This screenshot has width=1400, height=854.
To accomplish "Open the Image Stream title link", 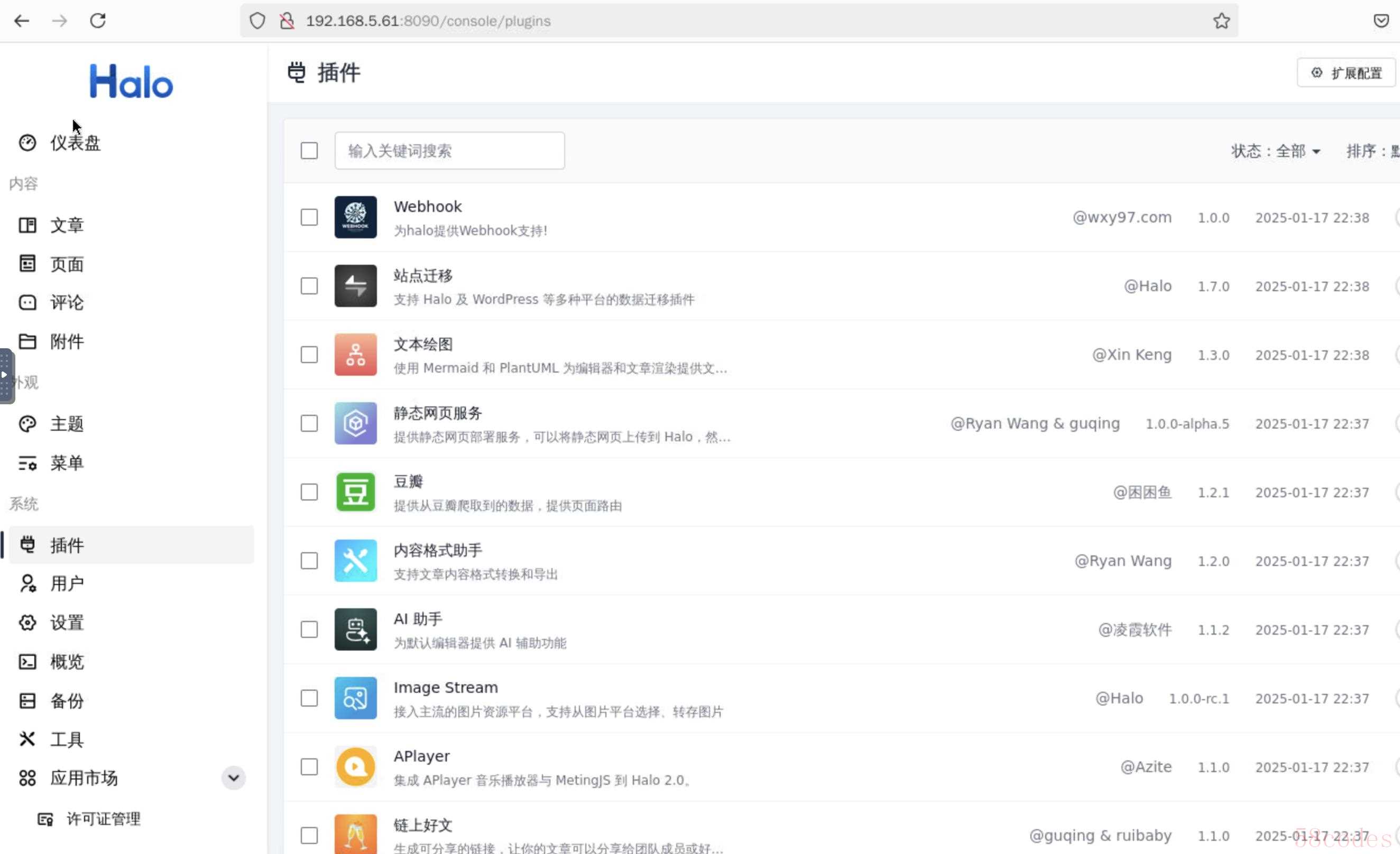I will coord(446,688).
